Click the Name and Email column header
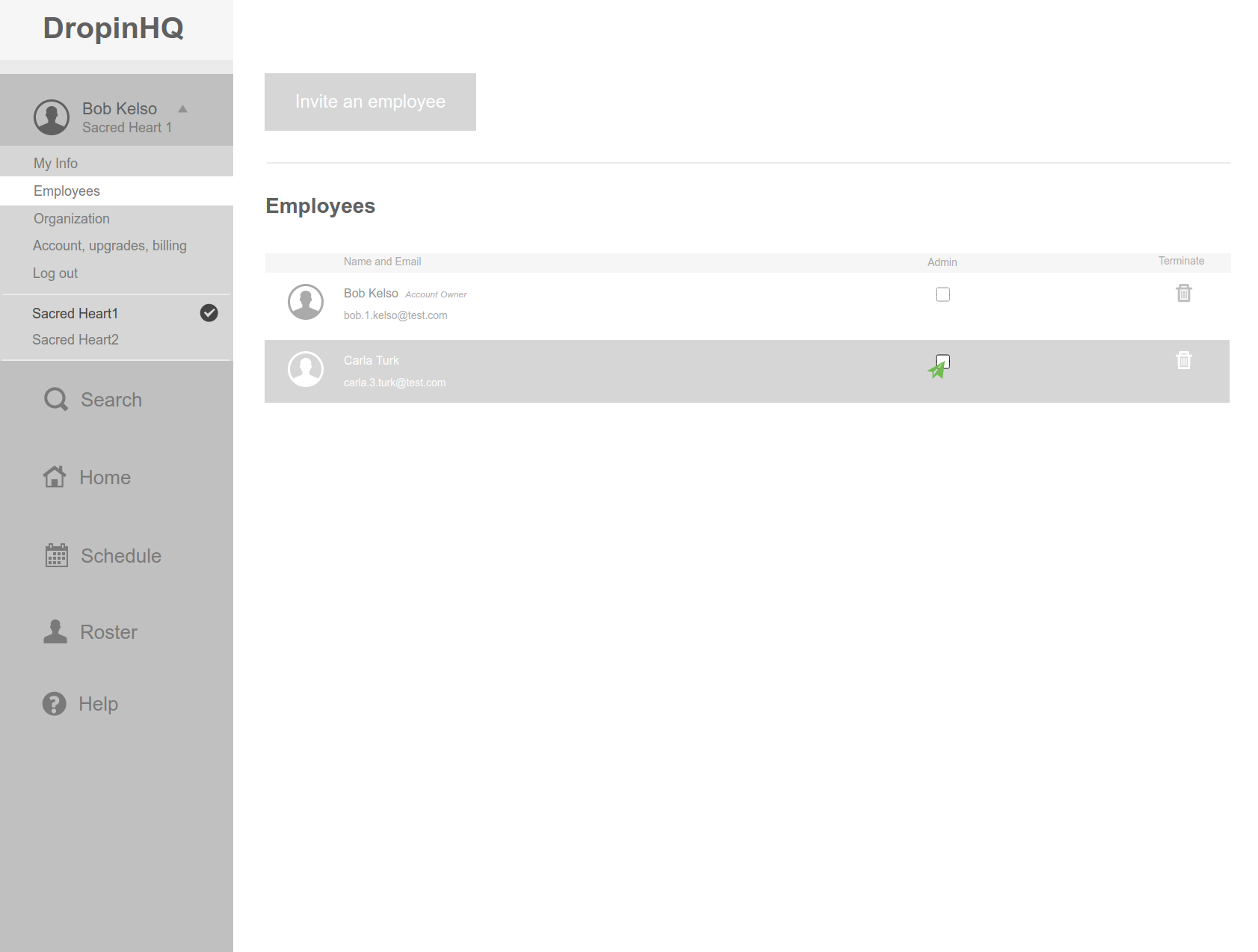 [x=382, y=262]
